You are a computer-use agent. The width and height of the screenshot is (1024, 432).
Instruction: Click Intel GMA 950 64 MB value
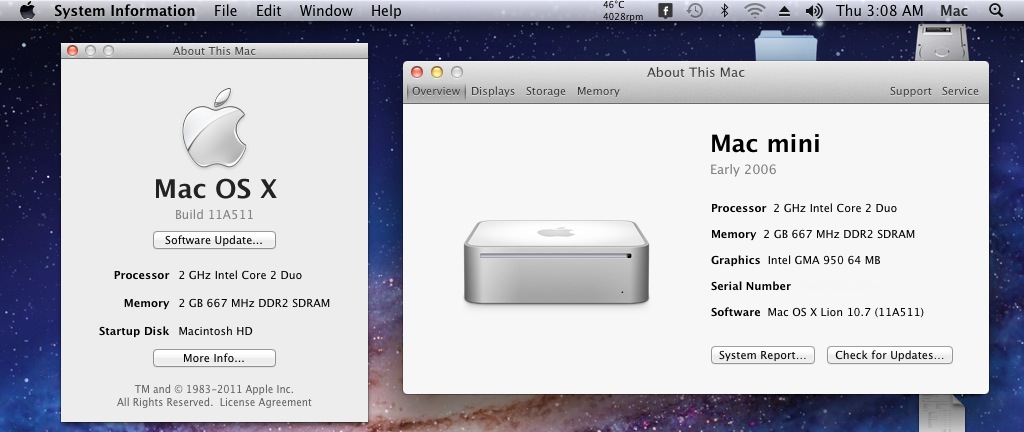pos(824,260)
